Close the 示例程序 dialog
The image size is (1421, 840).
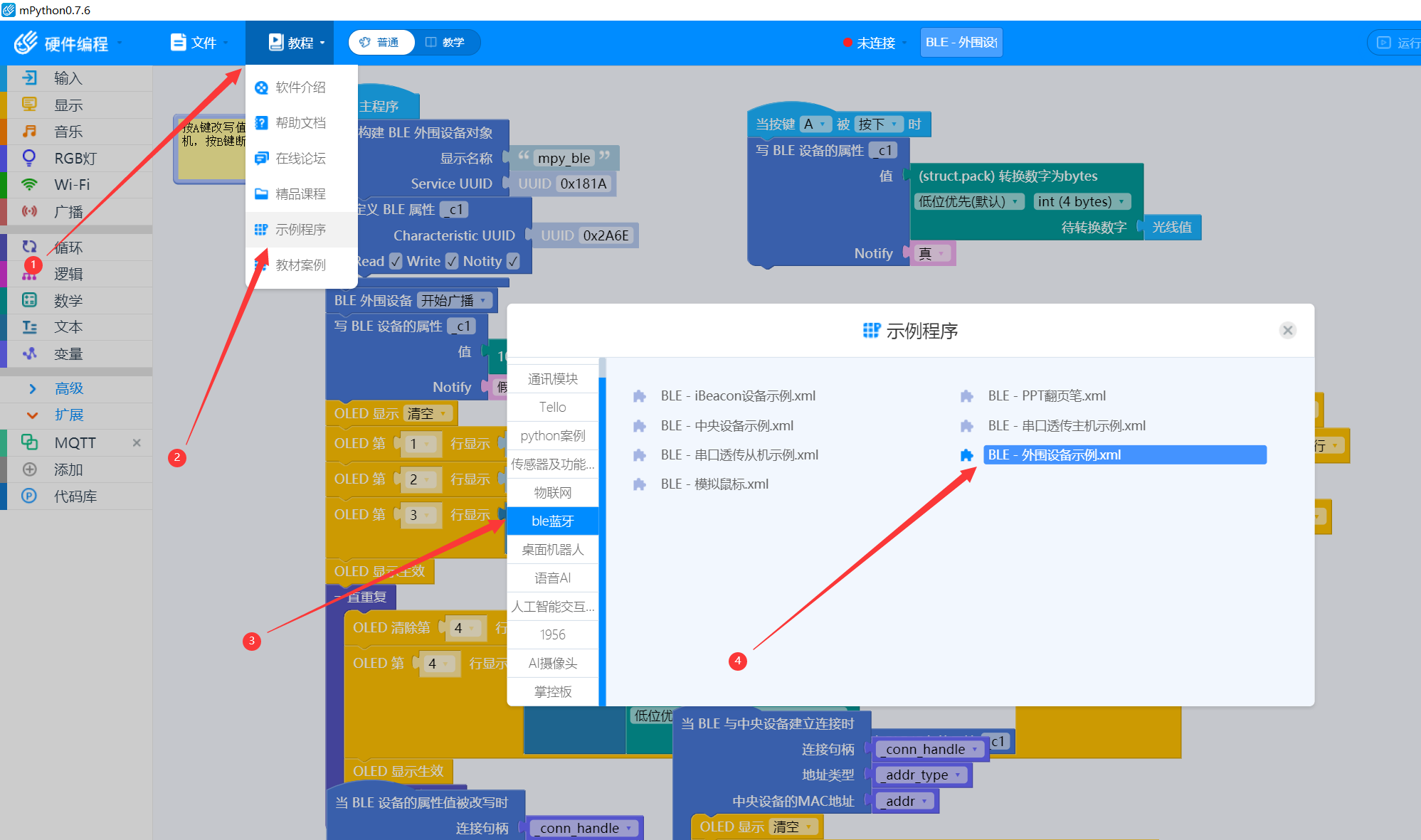(1287, 330)
